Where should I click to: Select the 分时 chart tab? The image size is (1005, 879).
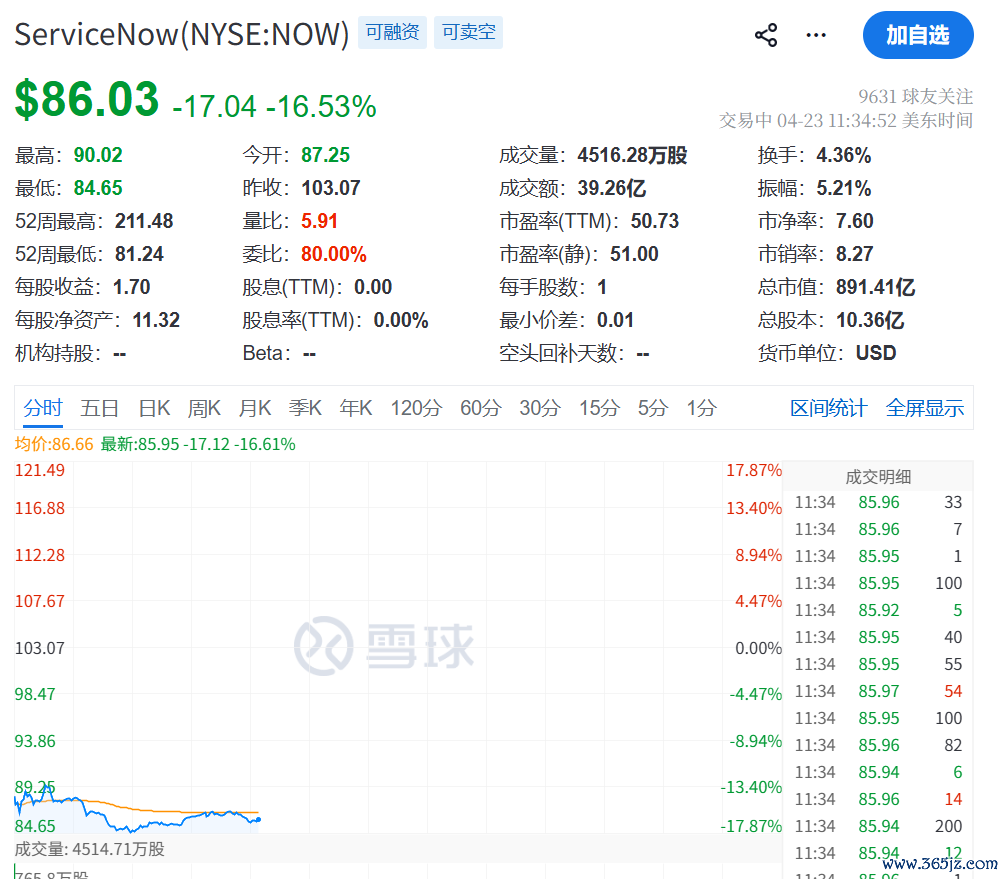(43, 408)
